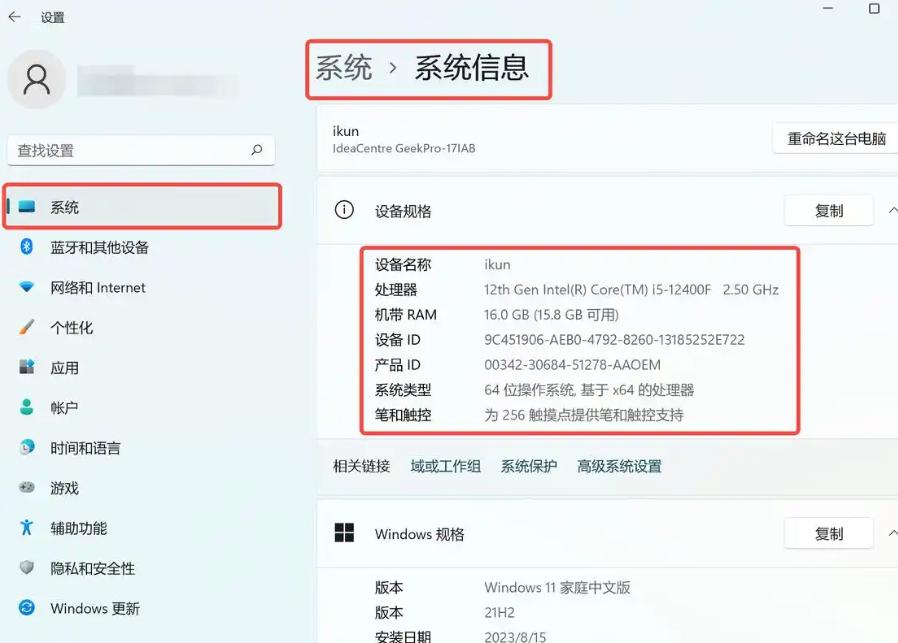Collapse the Windows 规格 section chevron
Viewport: 898px width, 643px height.
coord(892,533)
